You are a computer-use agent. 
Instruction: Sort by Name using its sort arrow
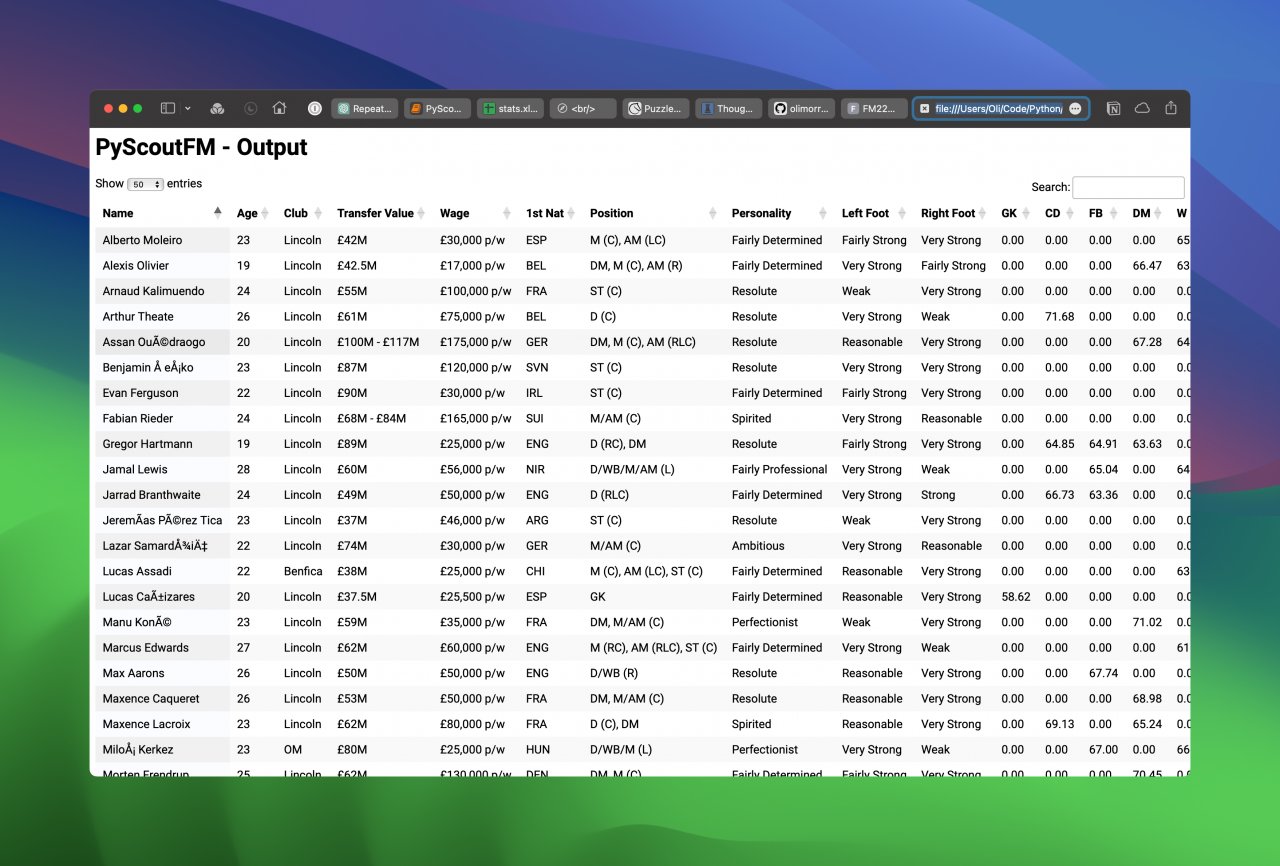tap(218, 213)
